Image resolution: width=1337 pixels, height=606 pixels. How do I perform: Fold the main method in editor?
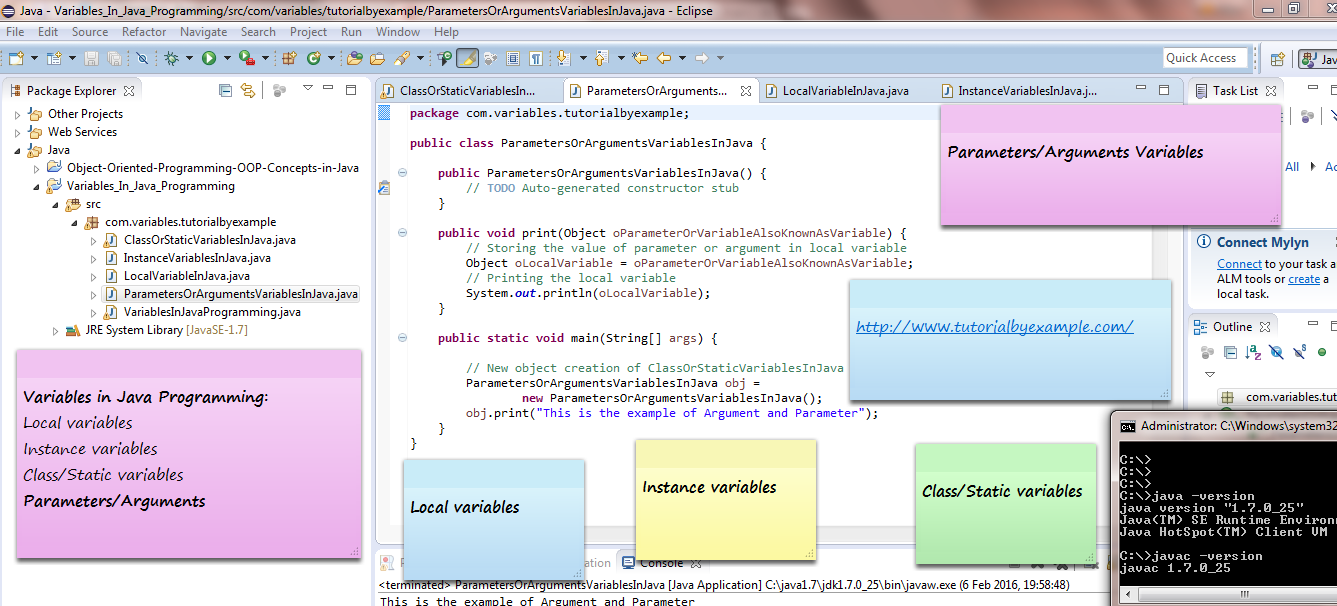pyautogui.click(x=402, y=338)
